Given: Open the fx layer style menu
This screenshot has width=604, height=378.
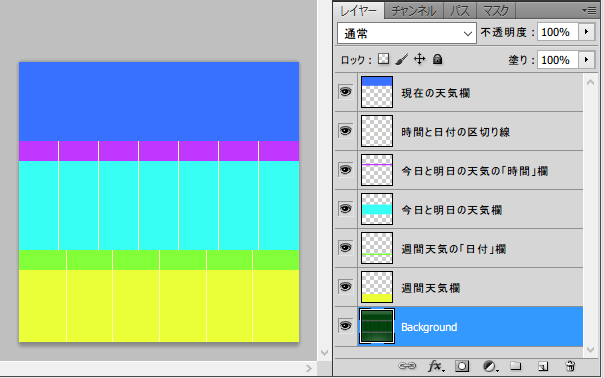Looking at the screenshot, I should (x=436, y=366).
